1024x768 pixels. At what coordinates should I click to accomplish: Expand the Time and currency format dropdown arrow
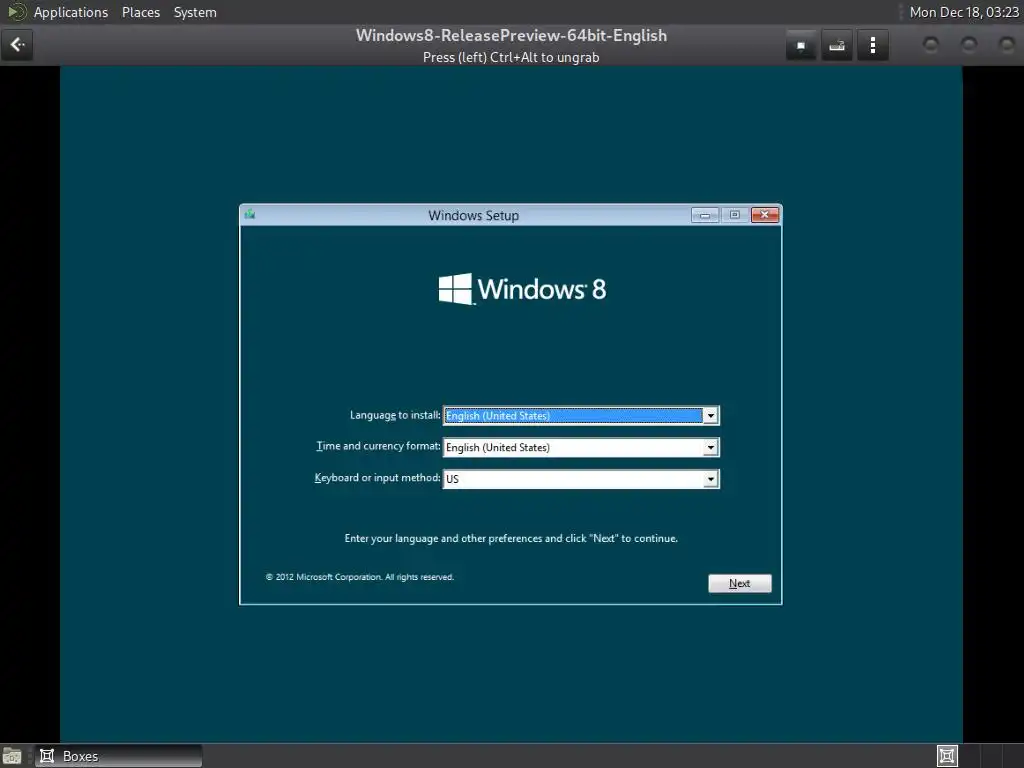click(711, 447)
